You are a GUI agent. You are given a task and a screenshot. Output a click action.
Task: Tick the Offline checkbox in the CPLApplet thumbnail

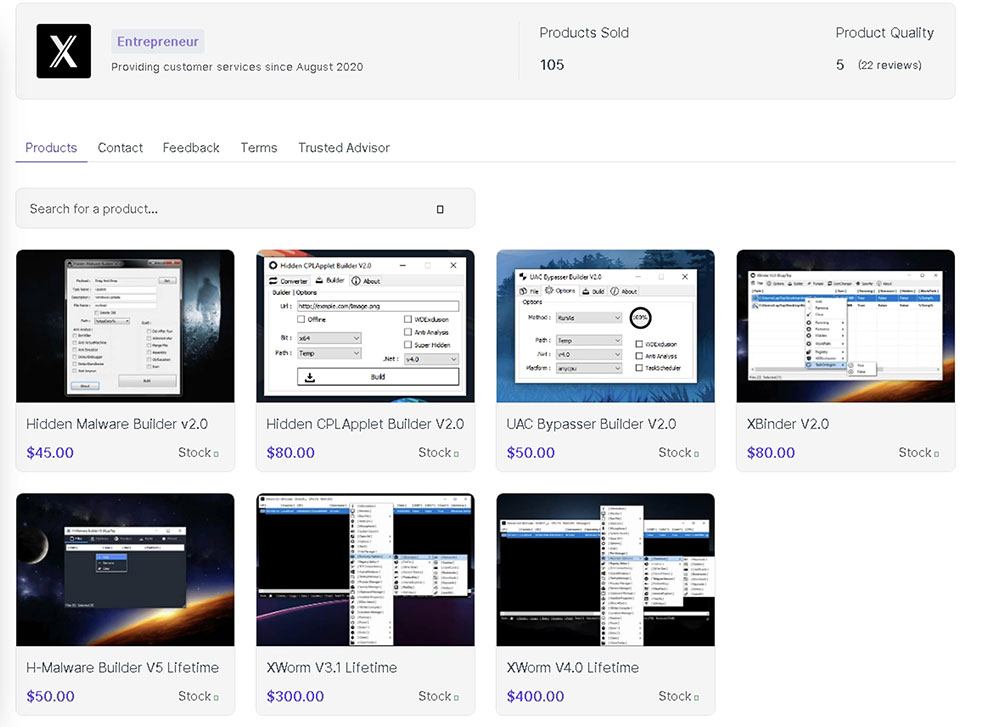[303, 320]
